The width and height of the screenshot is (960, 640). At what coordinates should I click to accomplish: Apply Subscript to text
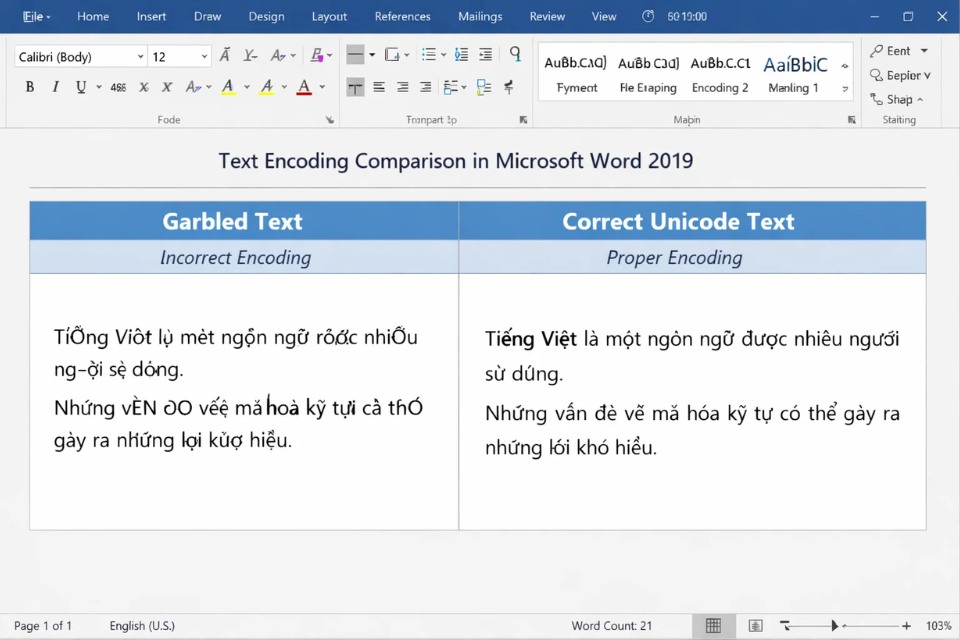pos(143,87)
